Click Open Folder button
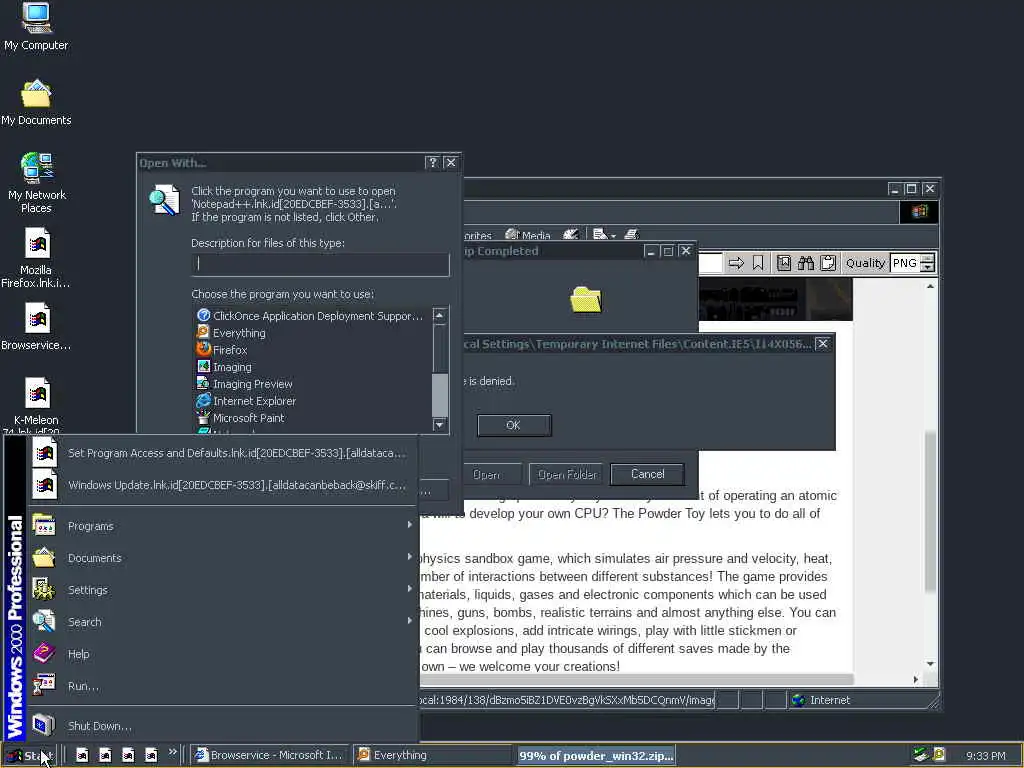The image size is (1024, 768). pos(566,474)
